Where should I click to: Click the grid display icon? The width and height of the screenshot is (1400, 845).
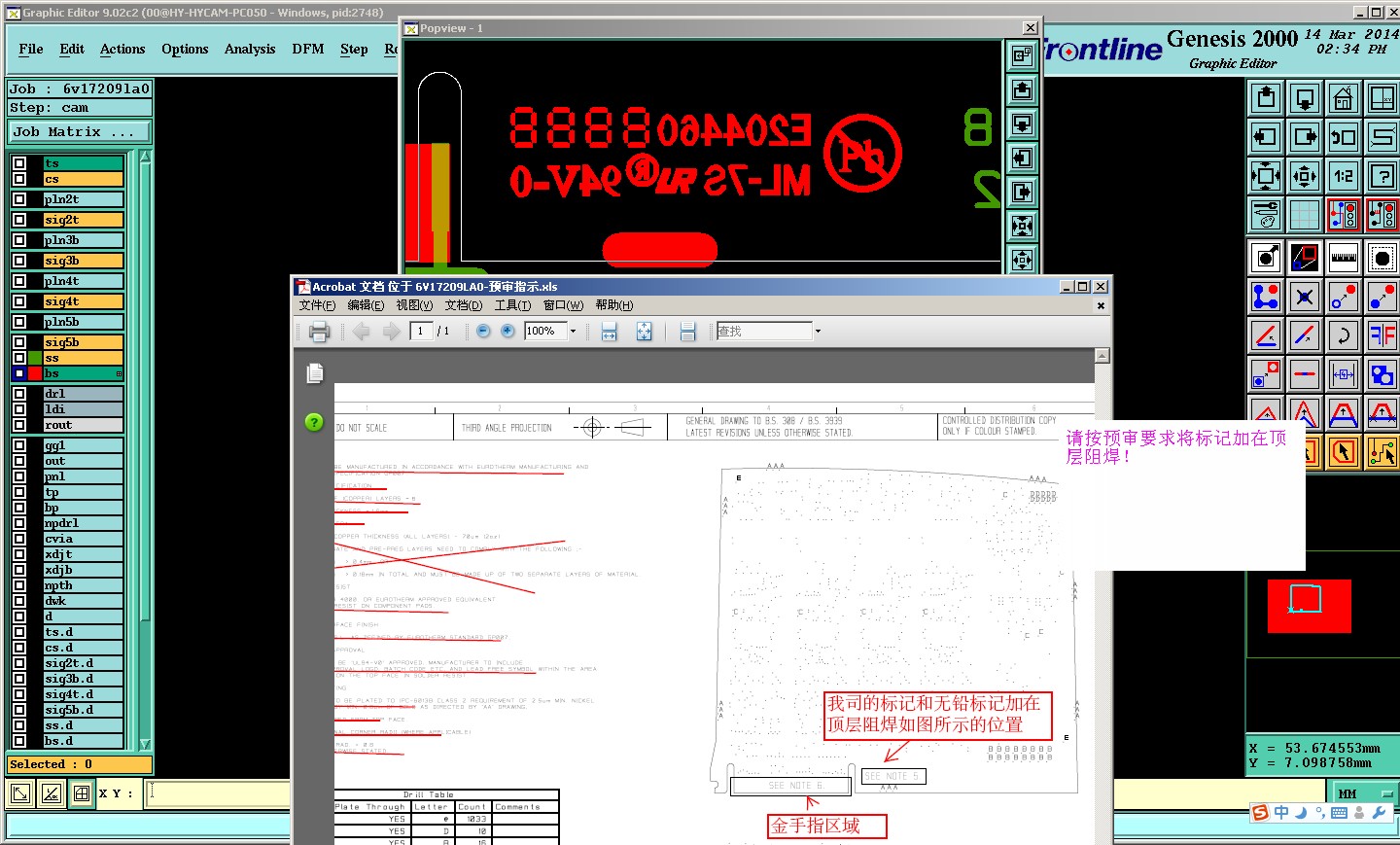[x=1305, y=215]
